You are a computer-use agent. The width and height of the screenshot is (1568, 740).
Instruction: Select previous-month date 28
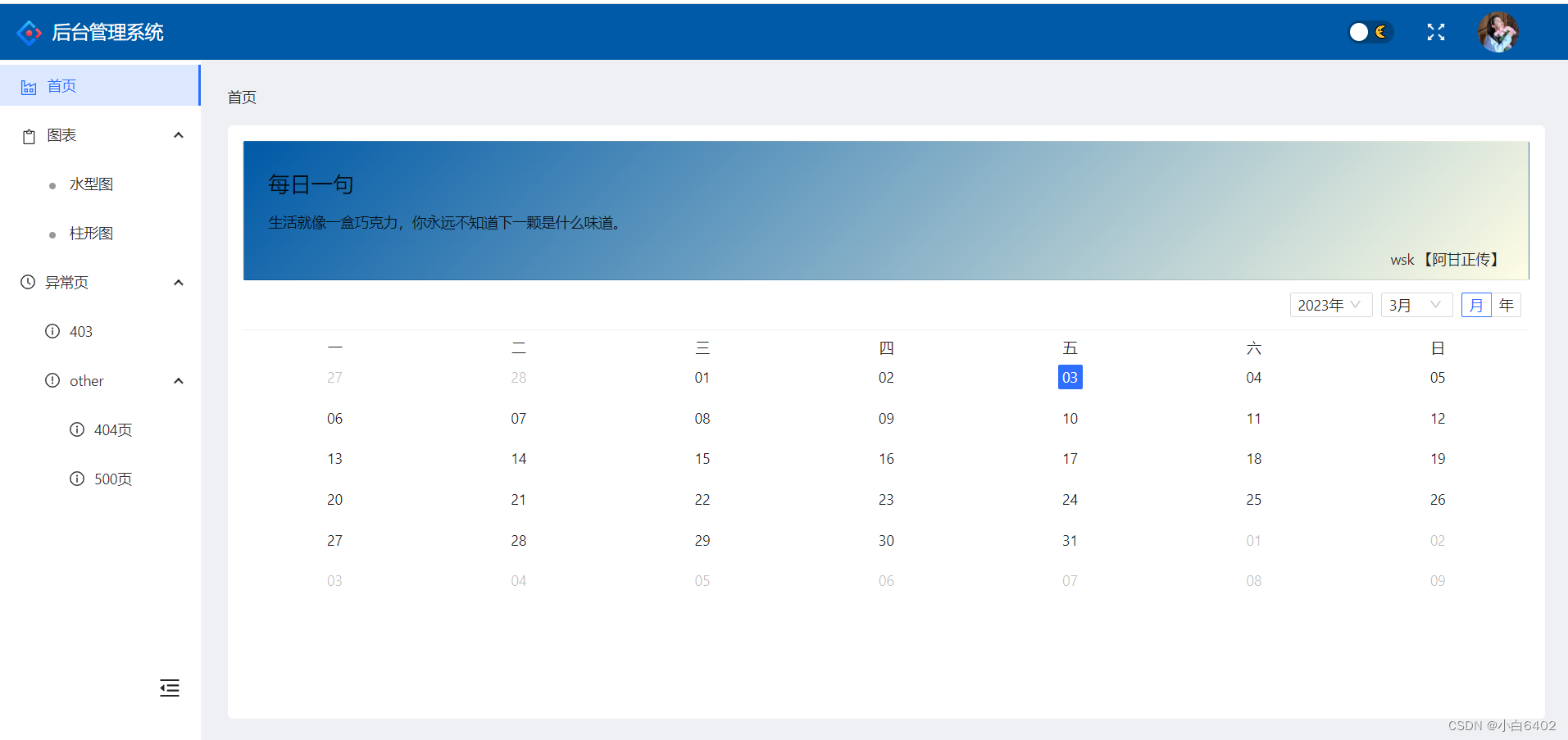[x=519, y=378]
